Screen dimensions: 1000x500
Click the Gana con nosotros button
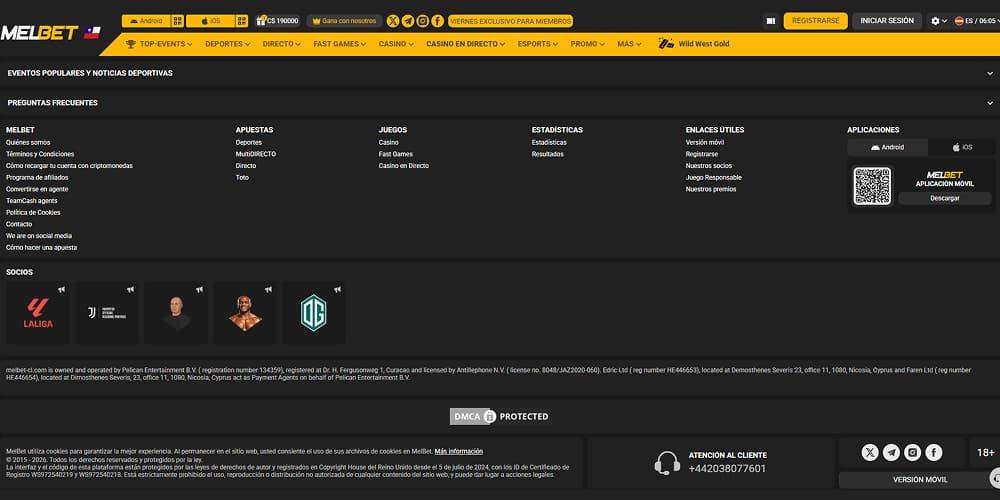click(x=344, y=21)
